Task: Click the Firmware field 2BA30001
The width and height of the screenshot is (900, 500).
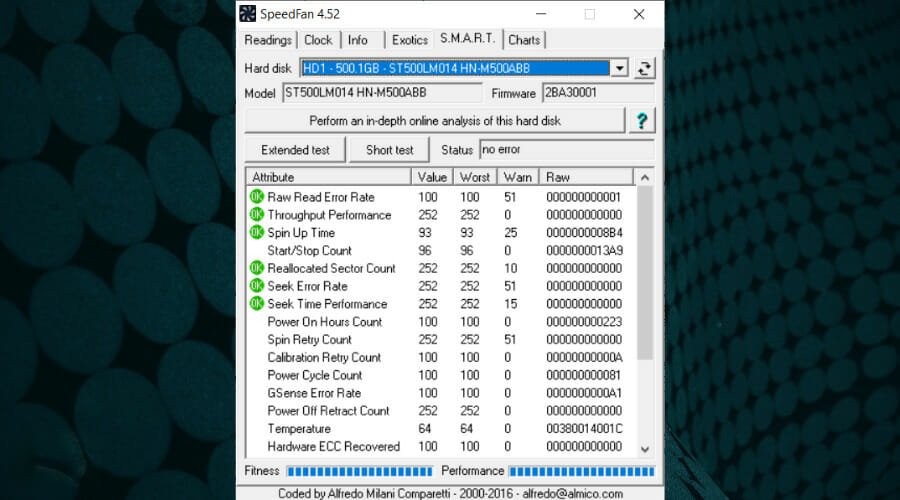Action: (x=598, y=92)
